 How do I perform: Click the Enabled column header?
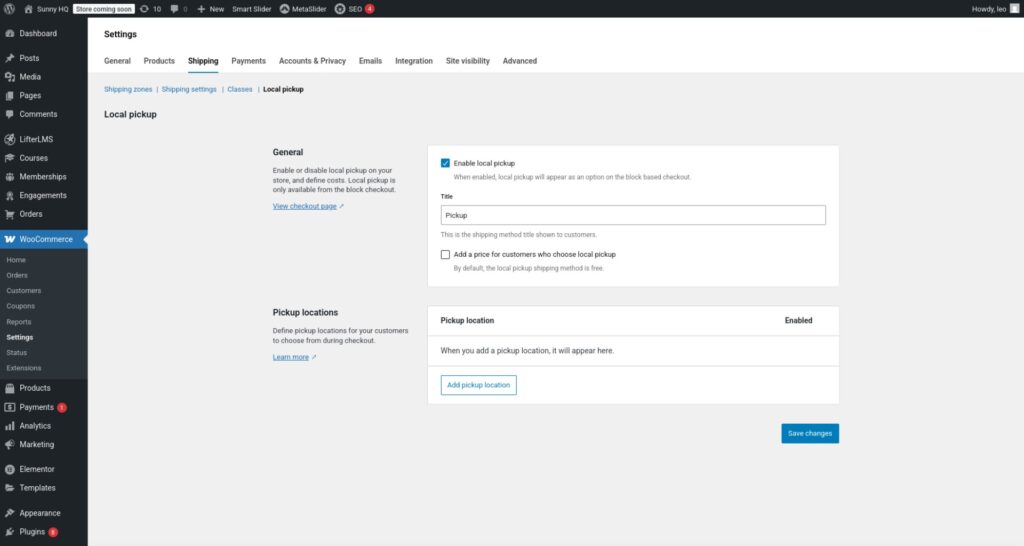point(798,321)
